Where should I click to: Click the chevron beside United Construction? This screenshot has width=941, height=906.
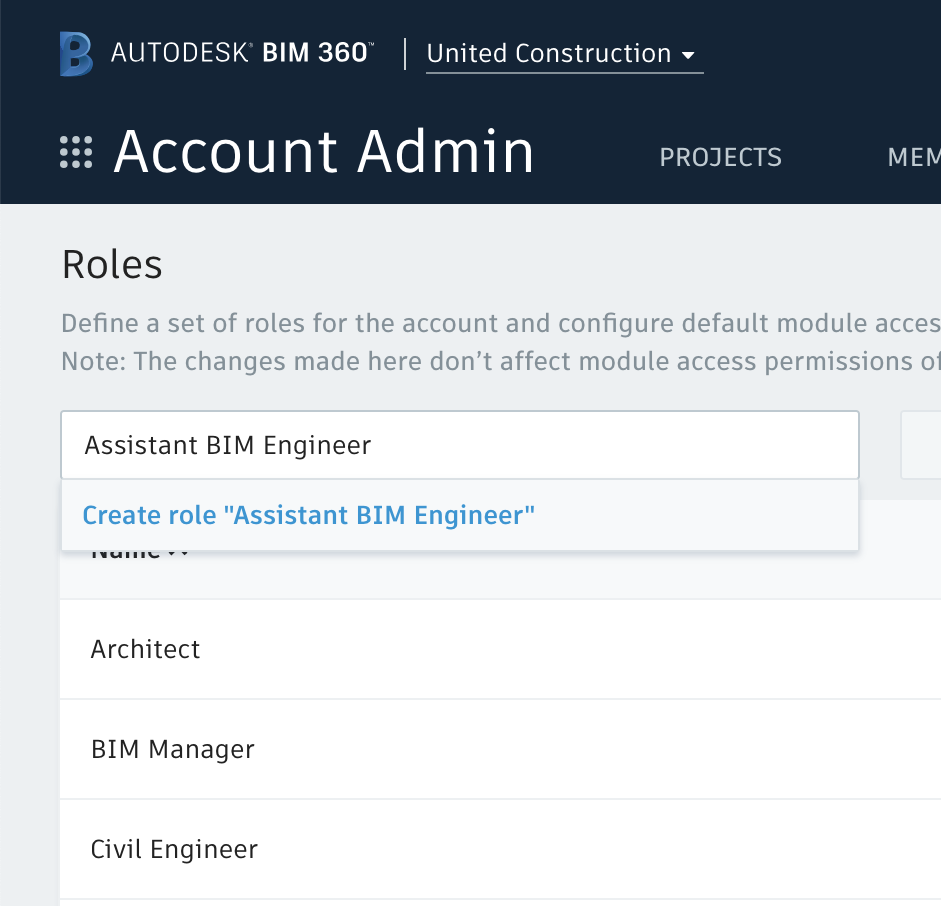(689, 56)
